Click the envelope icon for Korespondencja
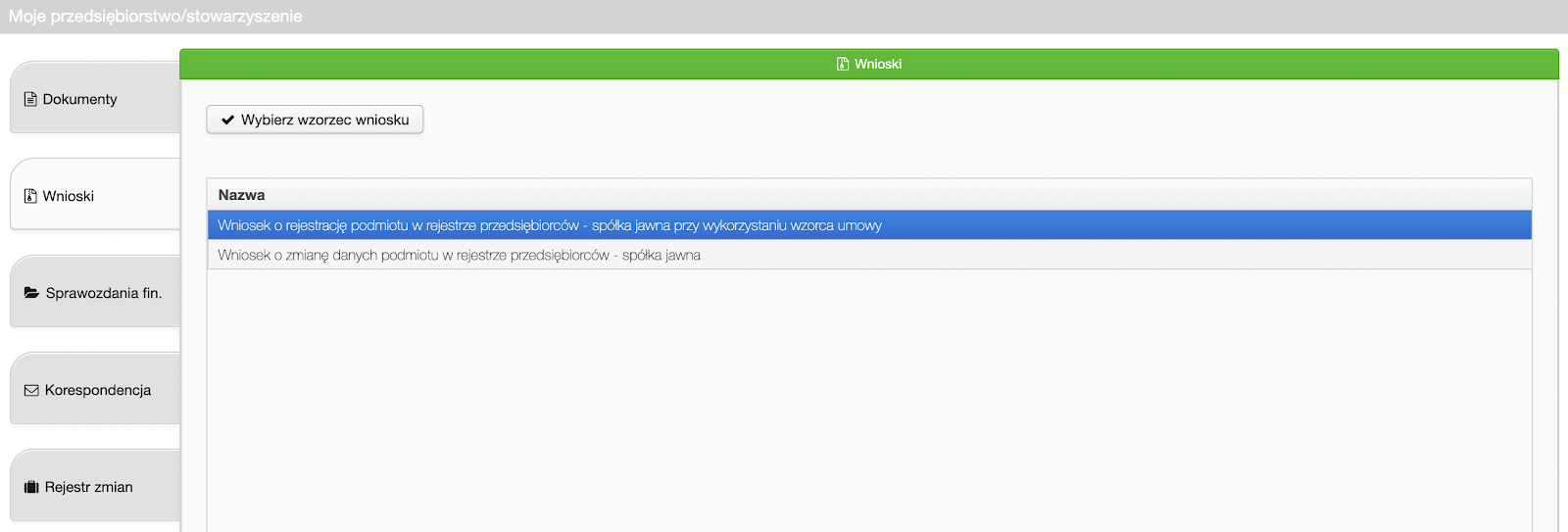Viewport: 1568px width, 532px height. tap(31, 390)
